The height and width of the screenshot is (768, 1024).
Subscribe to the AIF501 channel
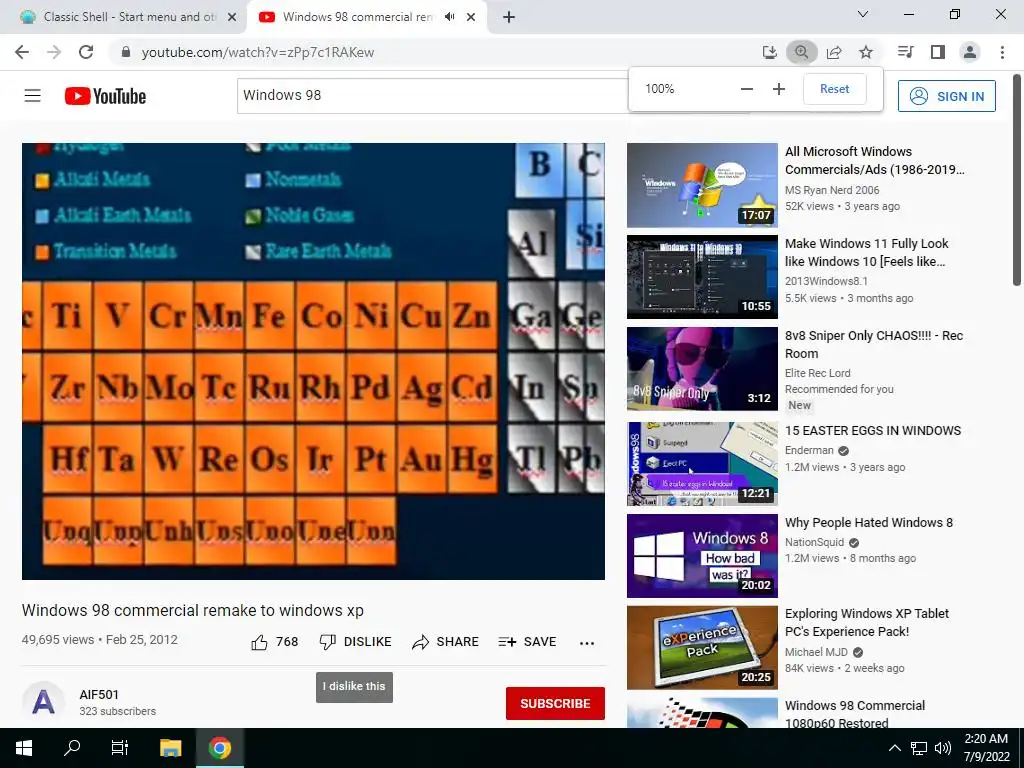coord(555,703)
